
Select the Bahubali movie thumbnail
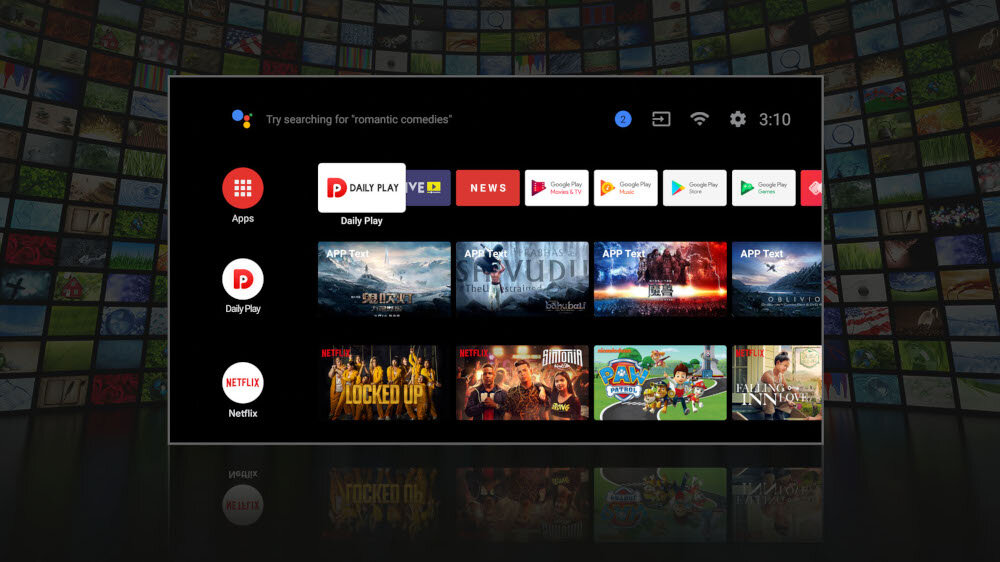pos(522,279)
